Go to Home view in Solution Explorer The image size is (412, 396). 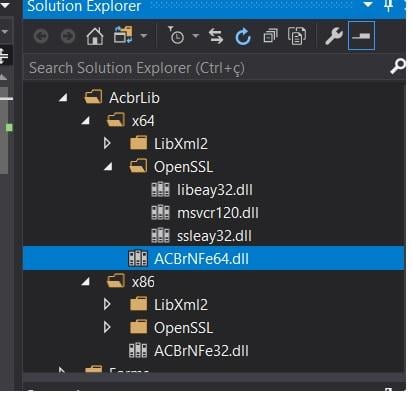coord(95,36)
